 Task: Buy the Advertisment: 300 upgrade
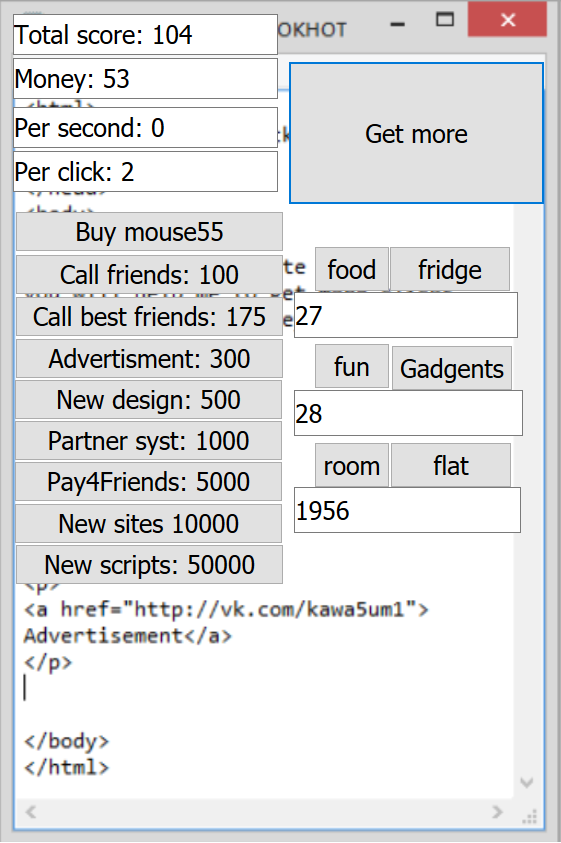149,359
